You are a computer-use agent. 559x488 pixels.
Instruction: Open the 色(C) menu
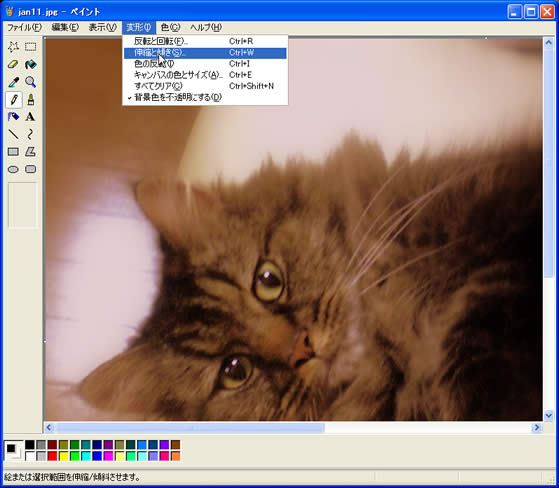tap(170, 27)
